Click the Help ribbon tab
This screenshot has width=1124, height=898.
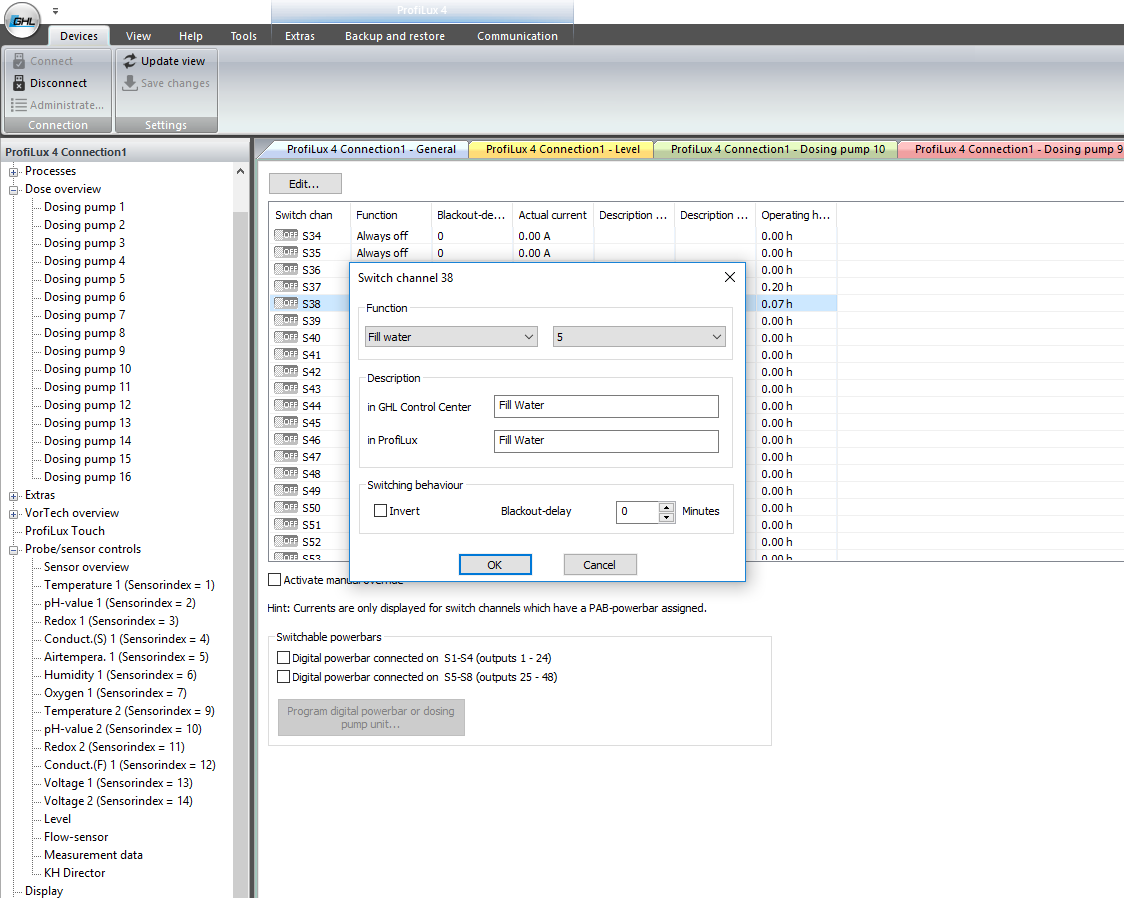(x=191, y=36)
